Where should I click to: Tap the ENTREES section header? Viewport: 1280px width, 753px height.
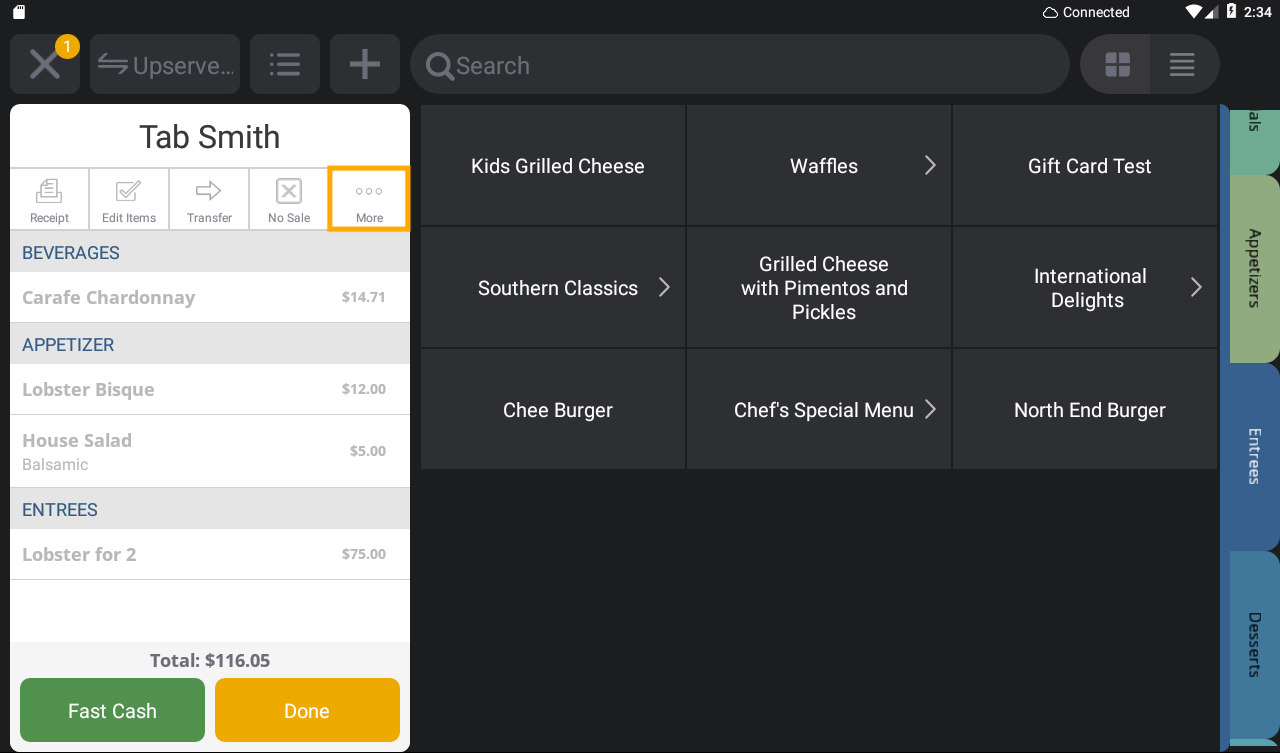[210, 509]
